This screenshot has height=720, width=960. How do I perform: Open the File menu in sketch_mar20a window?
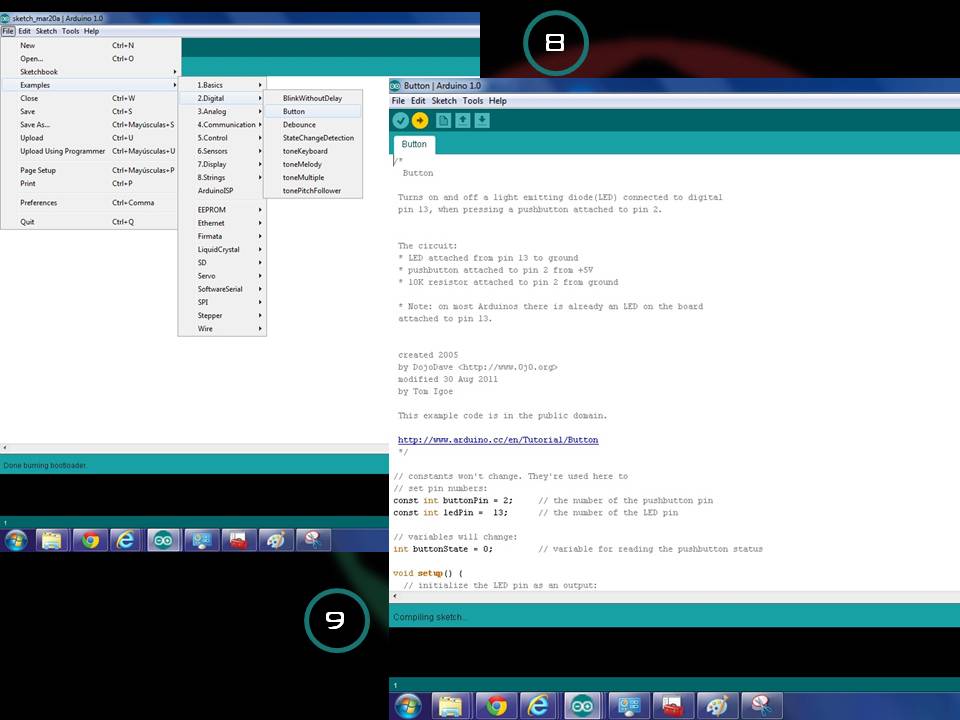pyautogui.click(x=7, y=31)
